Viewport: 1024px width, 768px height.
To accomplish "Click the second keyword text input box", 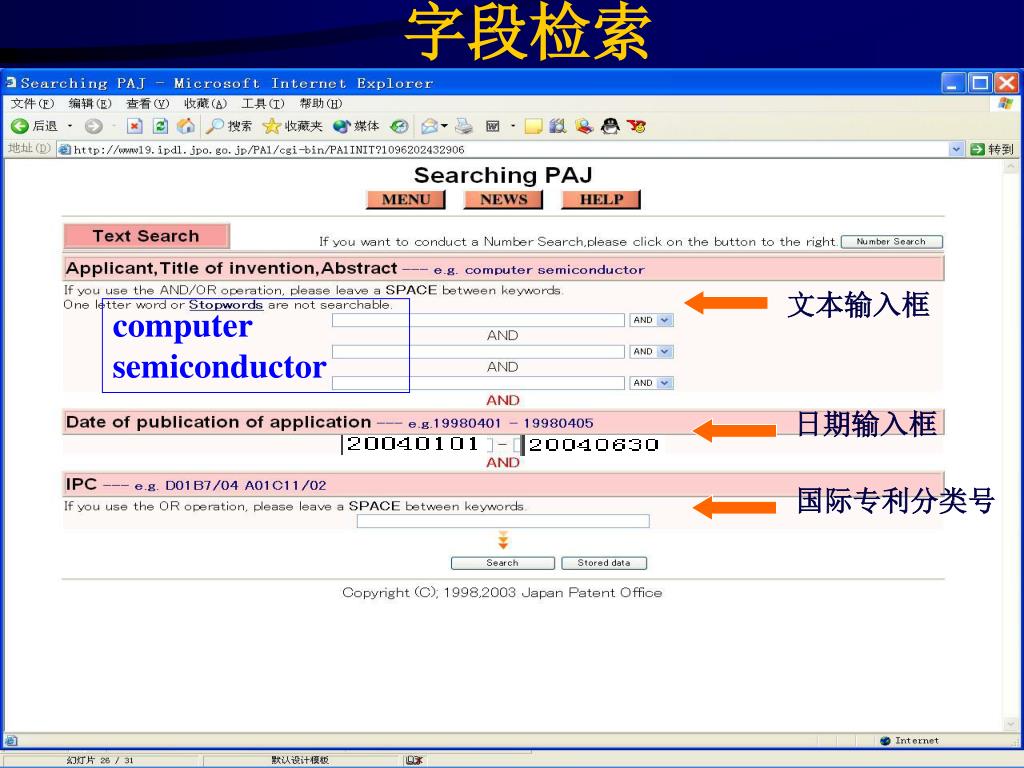I will 478,351.
